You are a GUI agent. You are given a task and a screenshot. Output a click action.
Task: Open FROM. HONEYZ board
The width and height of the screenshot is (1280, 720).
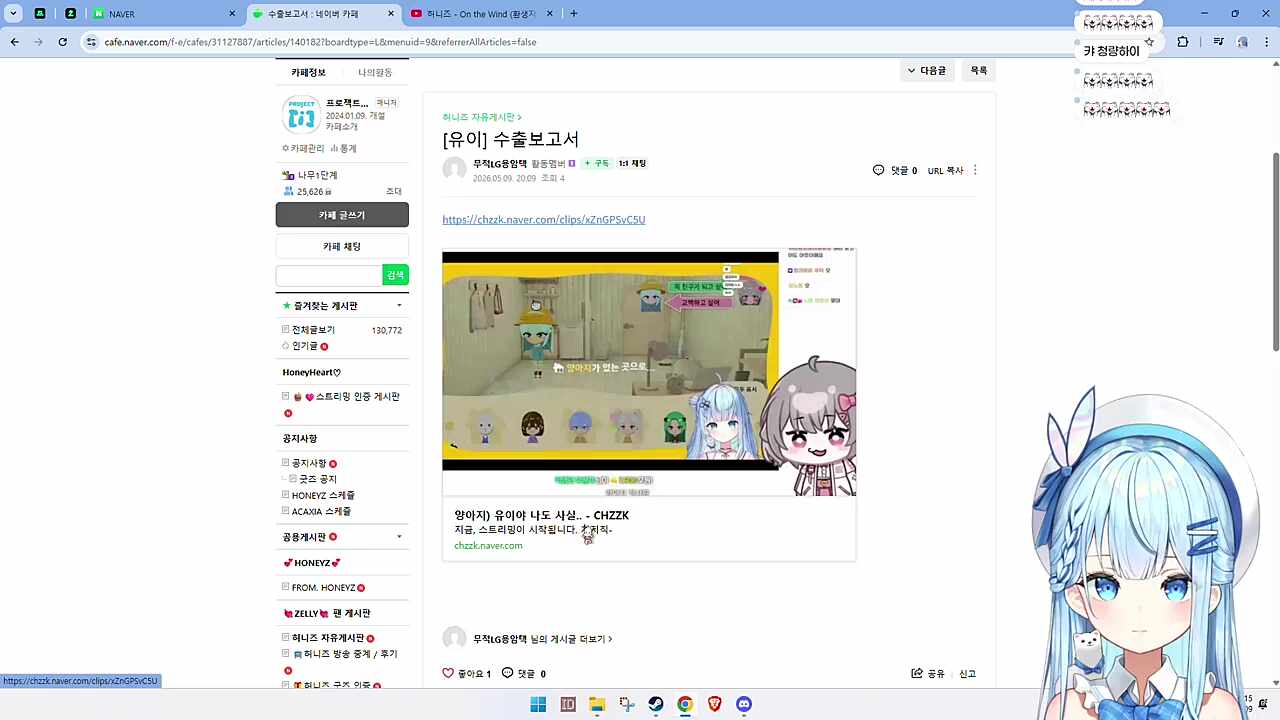click(323, 588)
